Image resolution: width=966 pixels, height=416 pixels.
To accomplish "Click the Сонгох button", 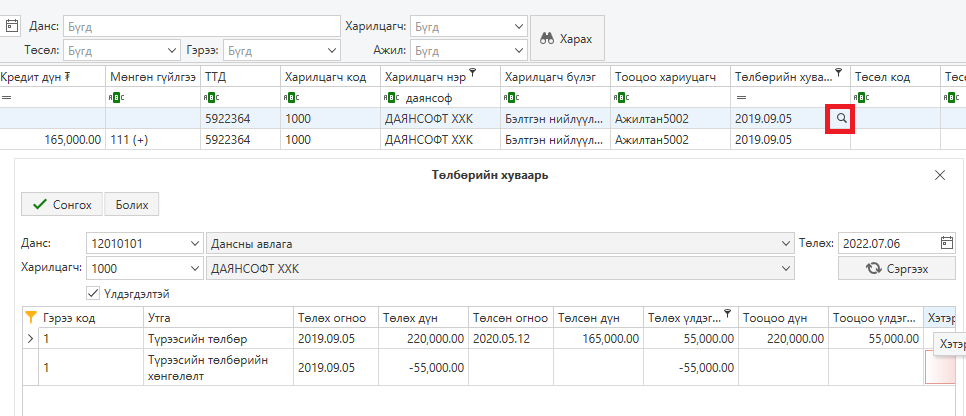I will coord(62,205).
